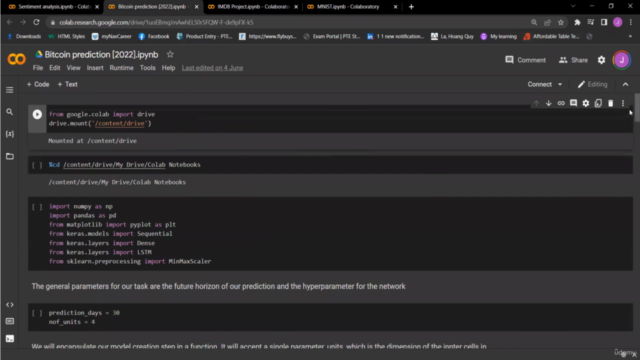Screen dimensions: 640x360
Task: Open more cell actions three-dot menu
Action: pos(623,103)
